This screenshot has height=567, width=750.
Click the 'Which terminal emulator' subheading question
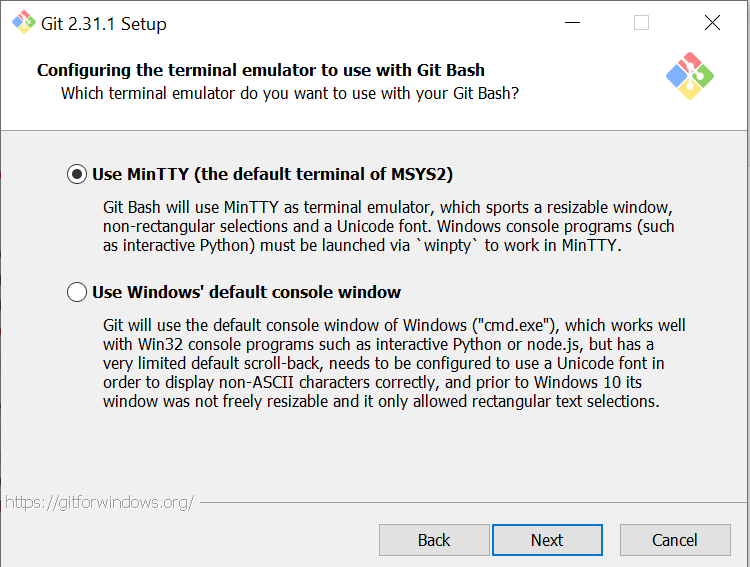click(290, 93)
